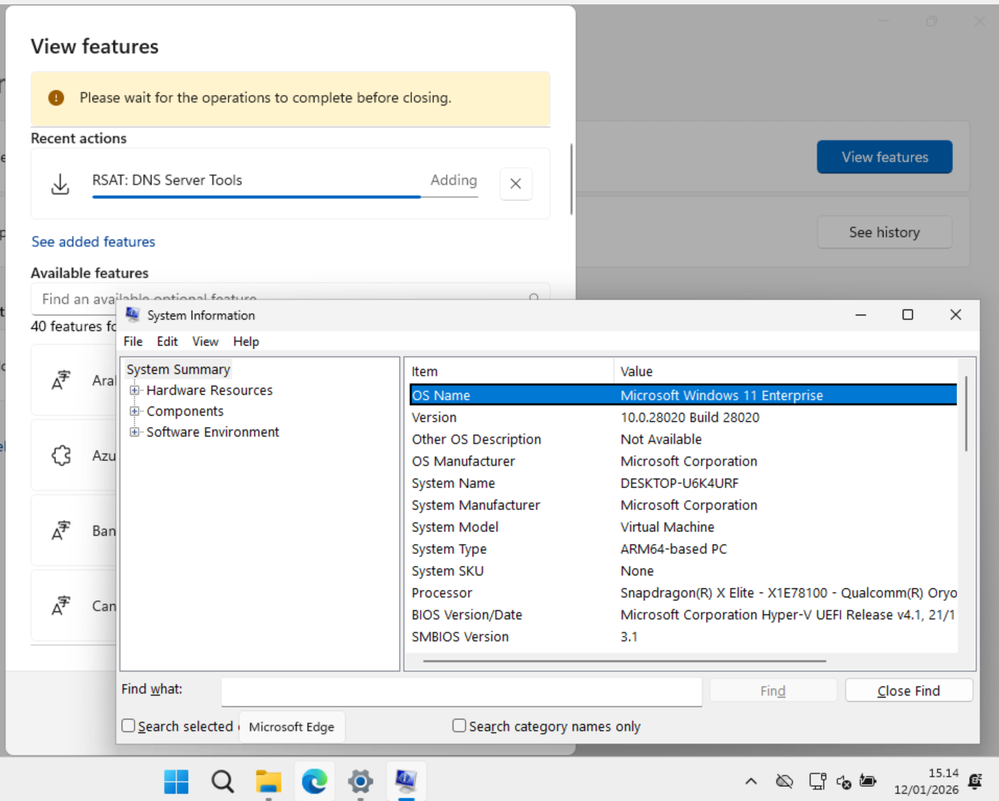Click the language icon beside Ara
Screen dimensions: 999x801
(61, 380)
